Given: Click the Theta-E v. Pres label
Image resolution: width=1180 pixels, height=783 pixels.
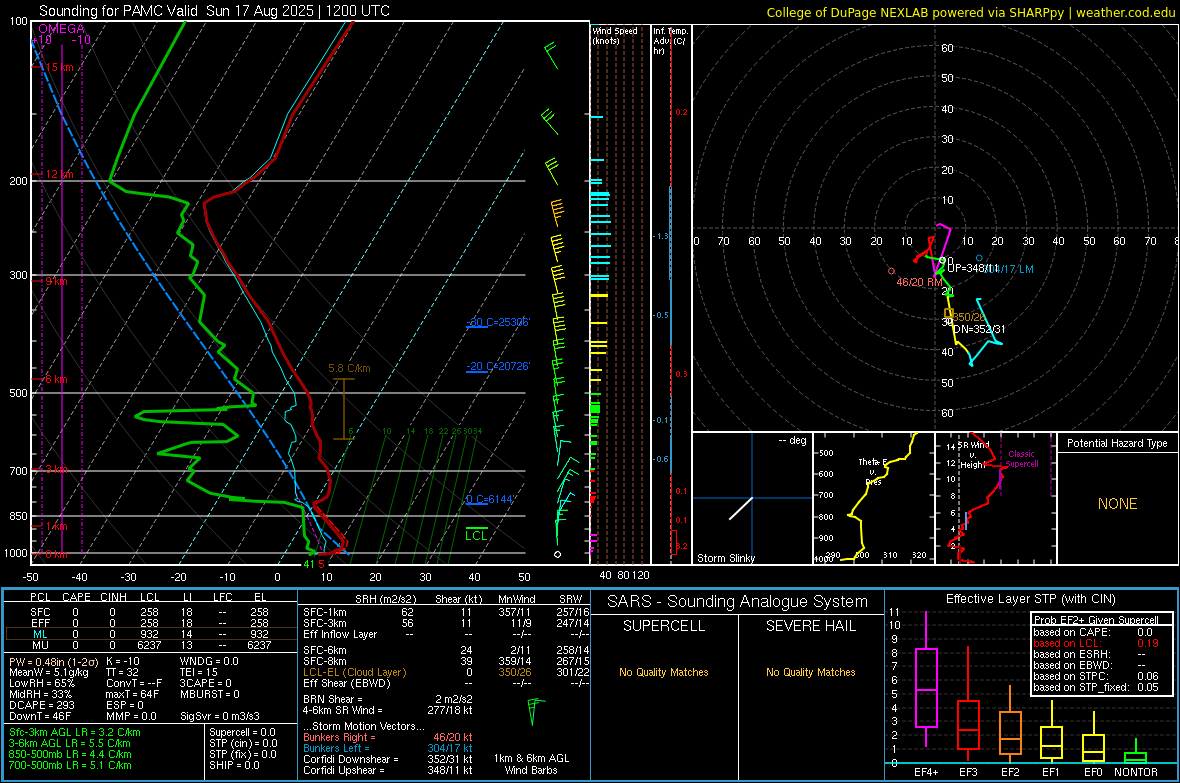Looking at the screenshot, I should (x=874, y=472).
